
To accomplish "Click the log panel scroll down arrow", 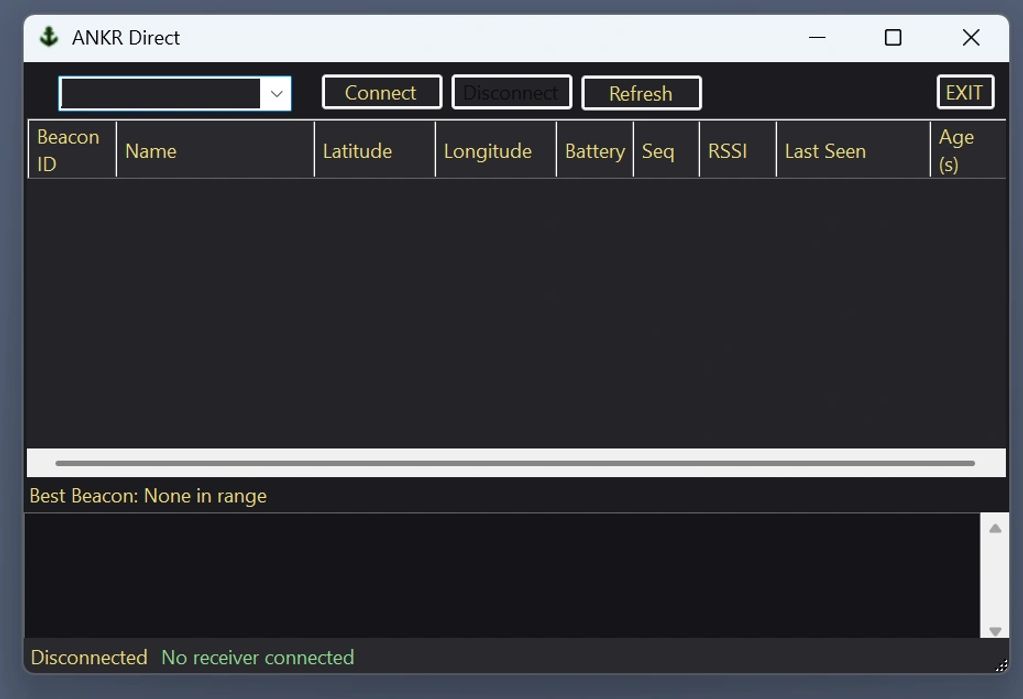I will (x=995, y=630).
